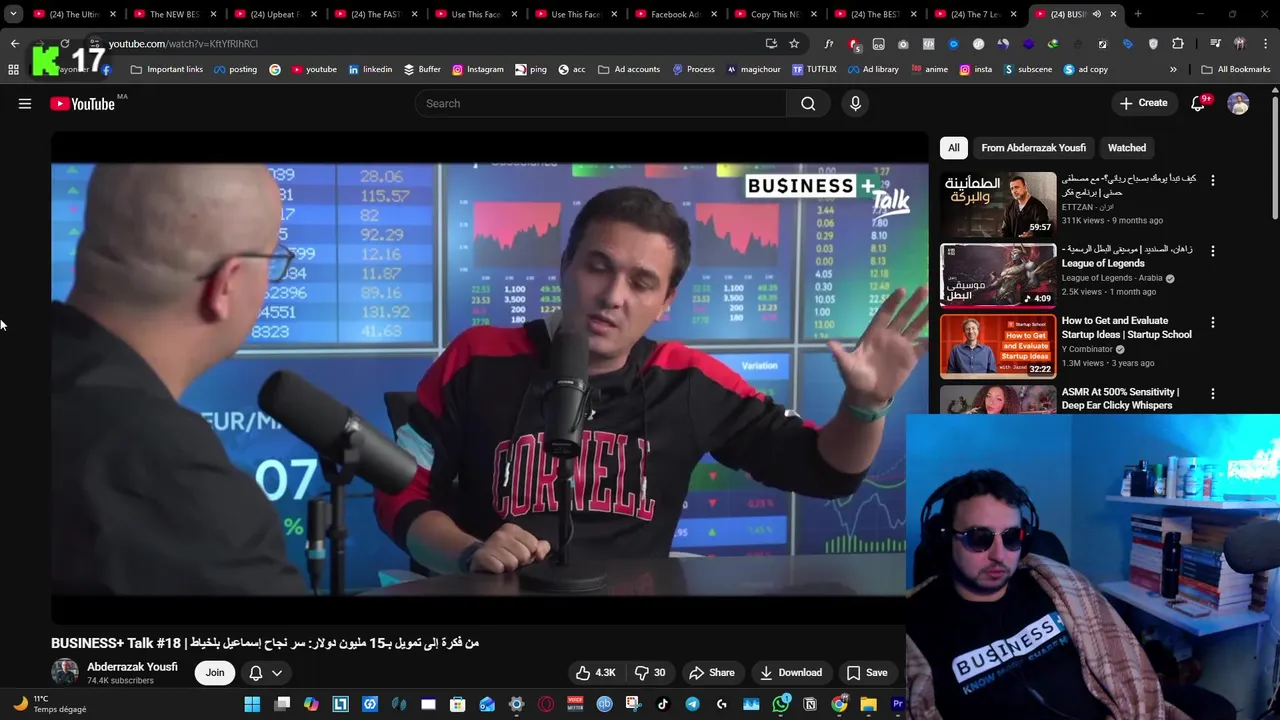
Task: Open File Explorer from the taskbar
Action: tap(868, 704)
